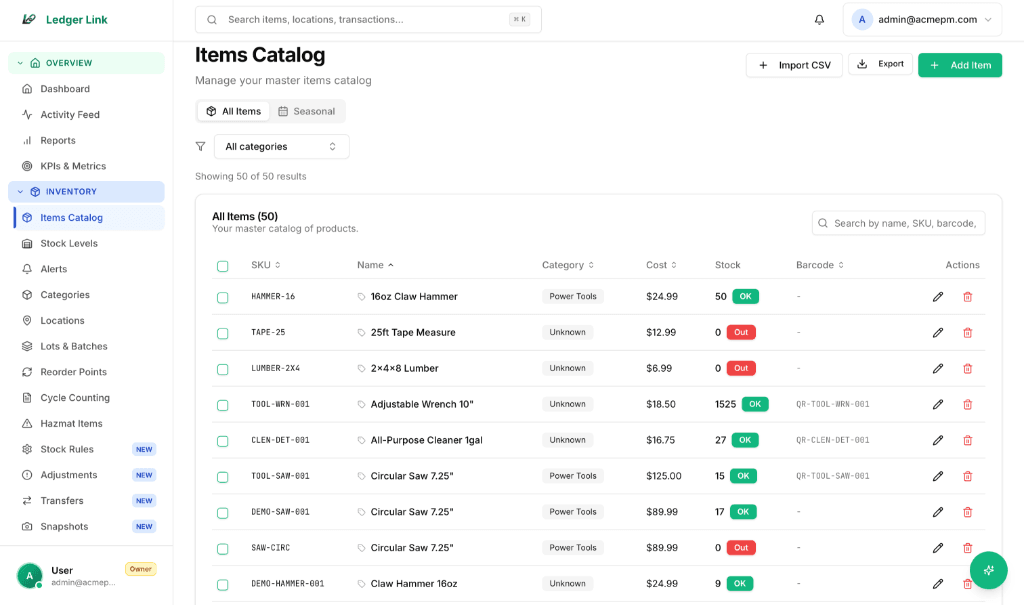Delete the TAPE-25 item via trash icon

[967, 332]
